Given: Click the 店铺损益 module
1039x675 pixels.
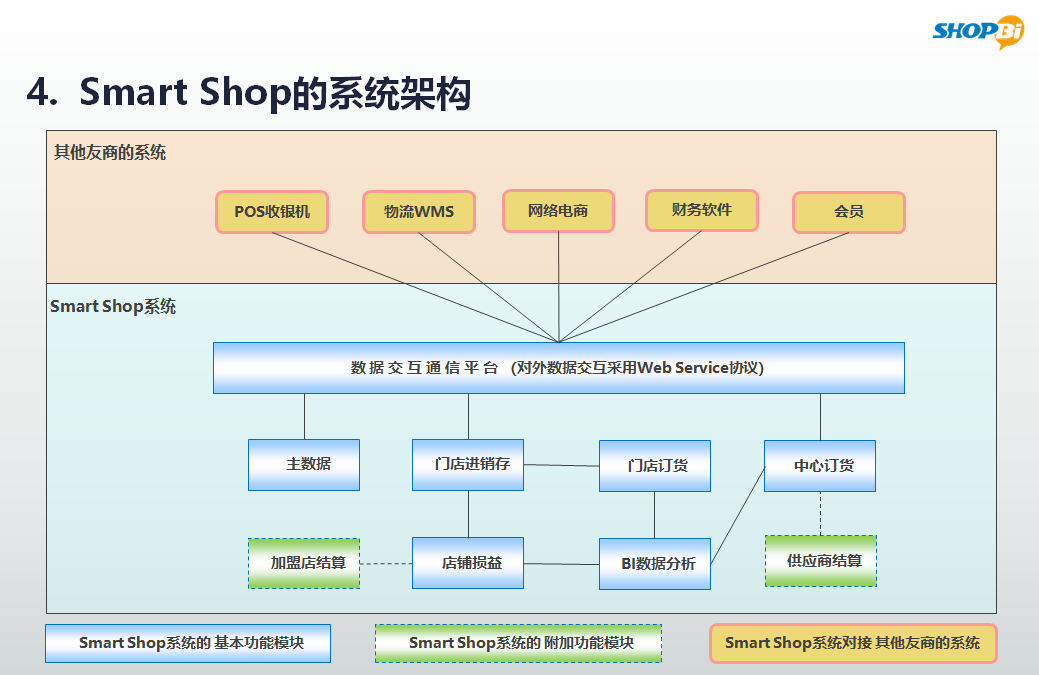Looking at the screenshot, I should pos(468,563).
